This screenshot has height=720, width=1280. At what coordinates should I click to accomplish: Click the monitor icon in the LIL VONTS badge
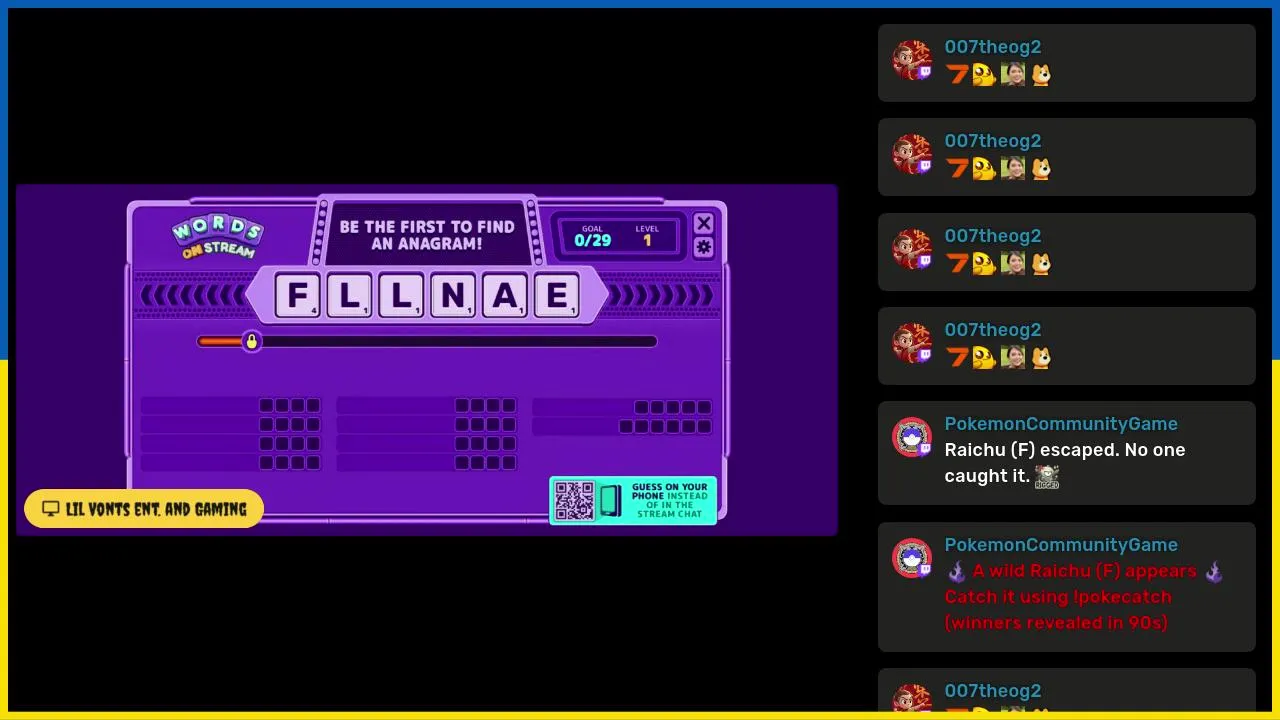point(51,509)
